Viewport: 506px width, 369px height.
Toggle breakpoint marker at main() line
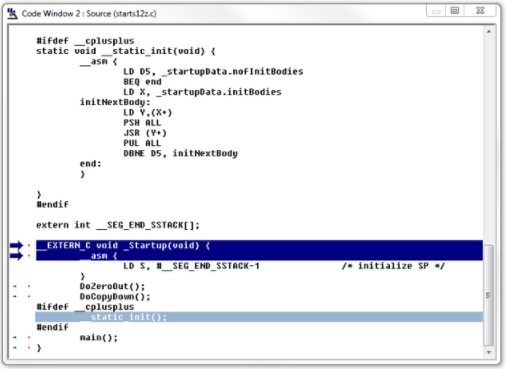point(29,337)
